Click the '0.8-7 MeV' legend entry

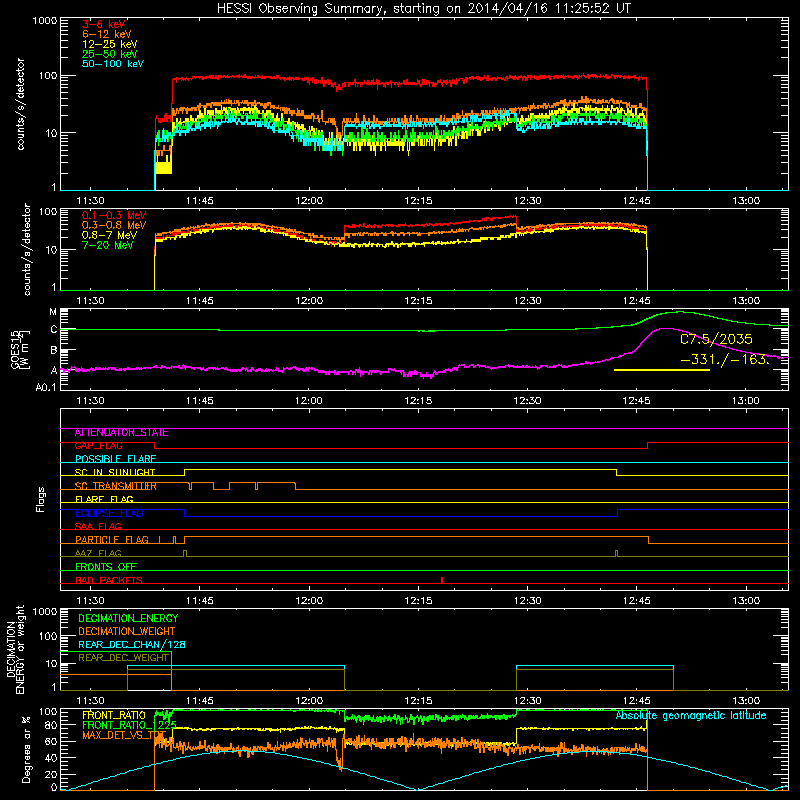click(x=109, y=235)
